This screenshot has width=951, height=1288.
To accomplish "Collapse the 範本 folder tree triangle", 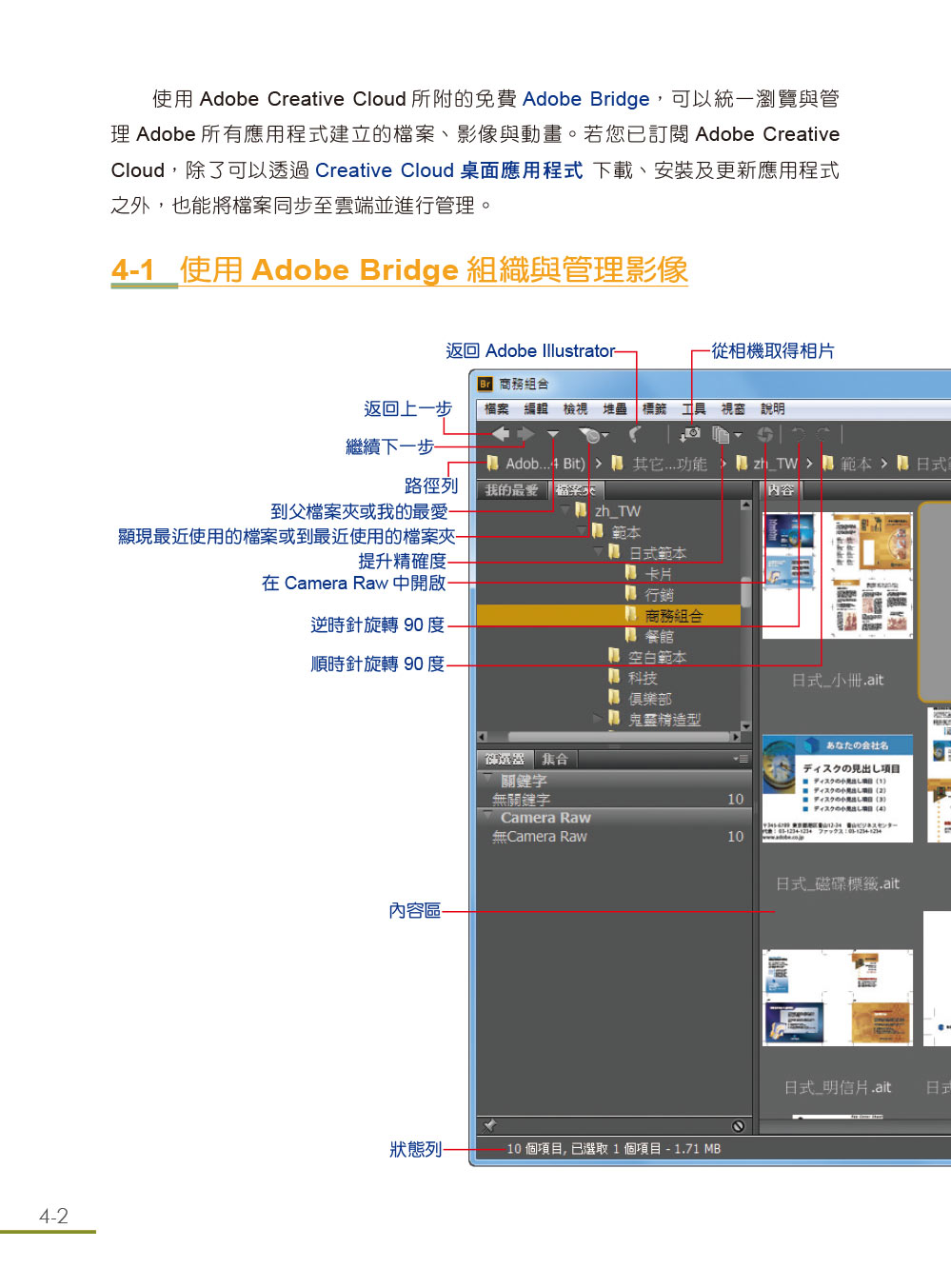I will click(582, 531).
